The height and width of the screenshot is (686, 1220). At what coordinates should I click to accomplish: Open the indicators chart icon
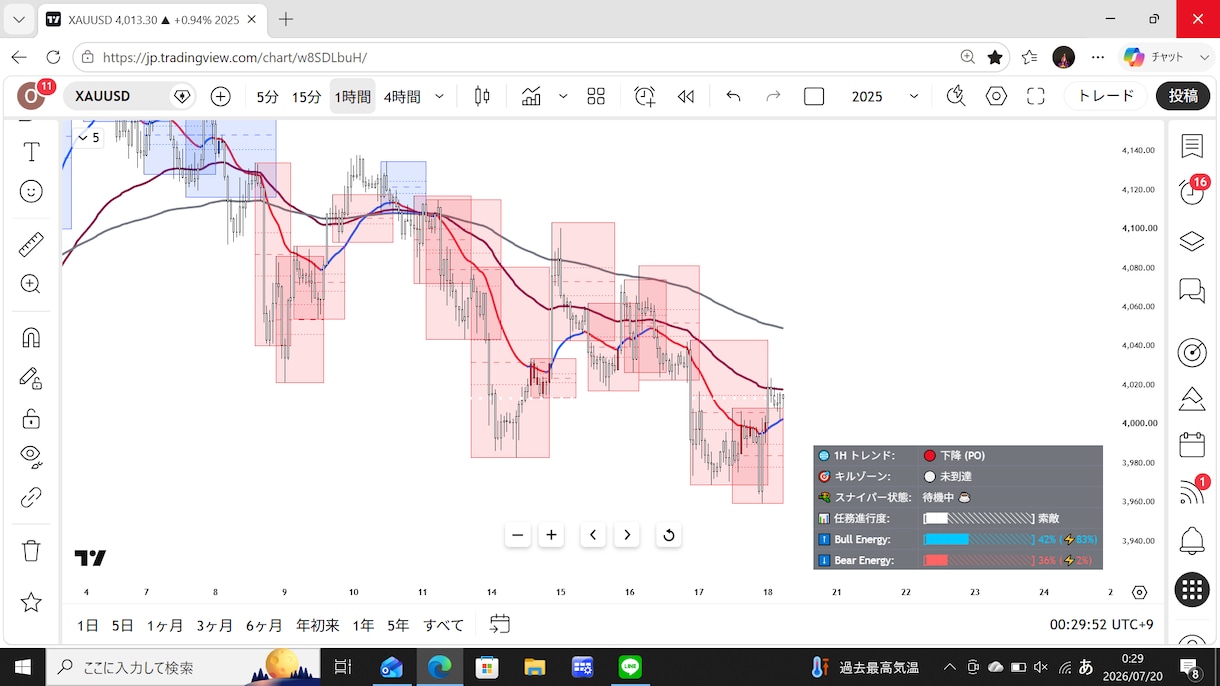531,96
